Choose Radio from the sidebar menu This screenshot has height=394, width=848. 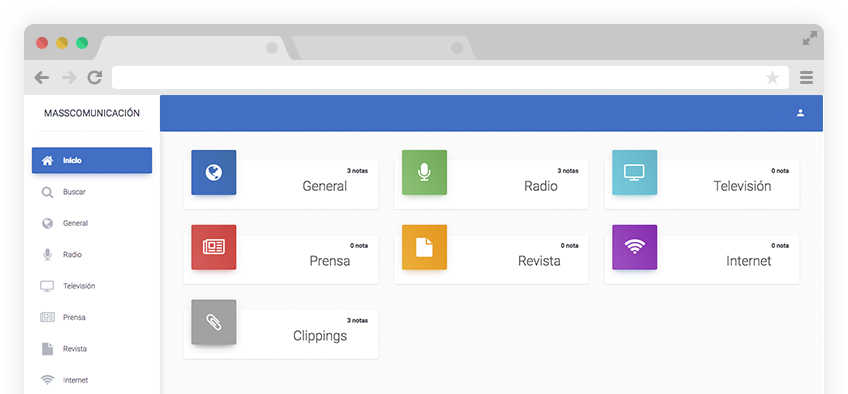92,255
